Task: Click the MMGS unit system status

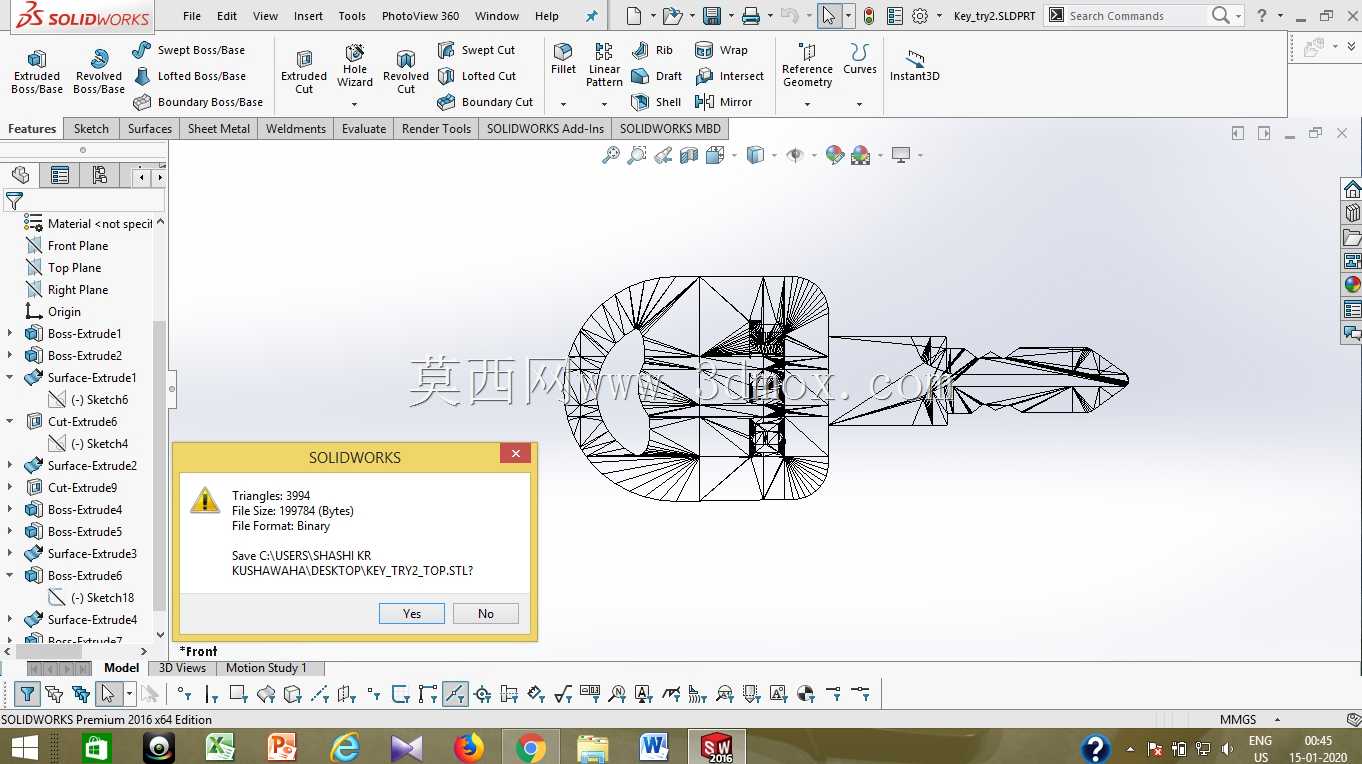Action: click(x=1238, y=720)
